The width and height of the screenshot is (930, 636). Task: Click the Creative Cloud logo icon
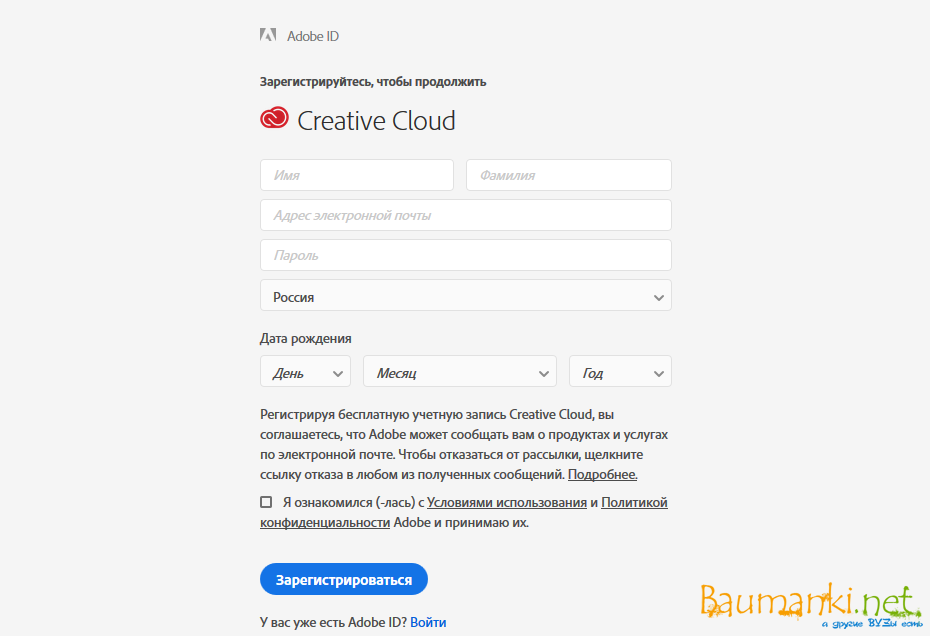point(275,118)
